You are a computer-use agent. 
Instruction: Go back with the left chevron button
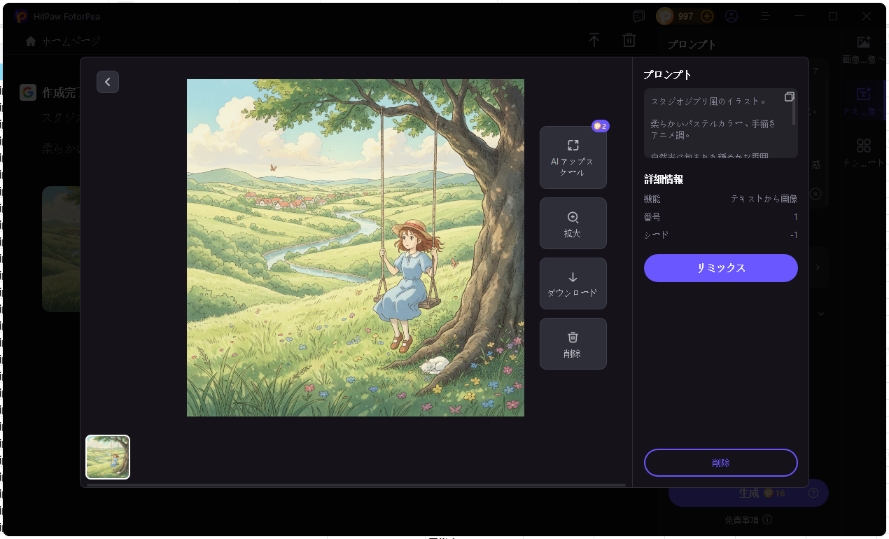pyautogui.click(x=107, y=82)
